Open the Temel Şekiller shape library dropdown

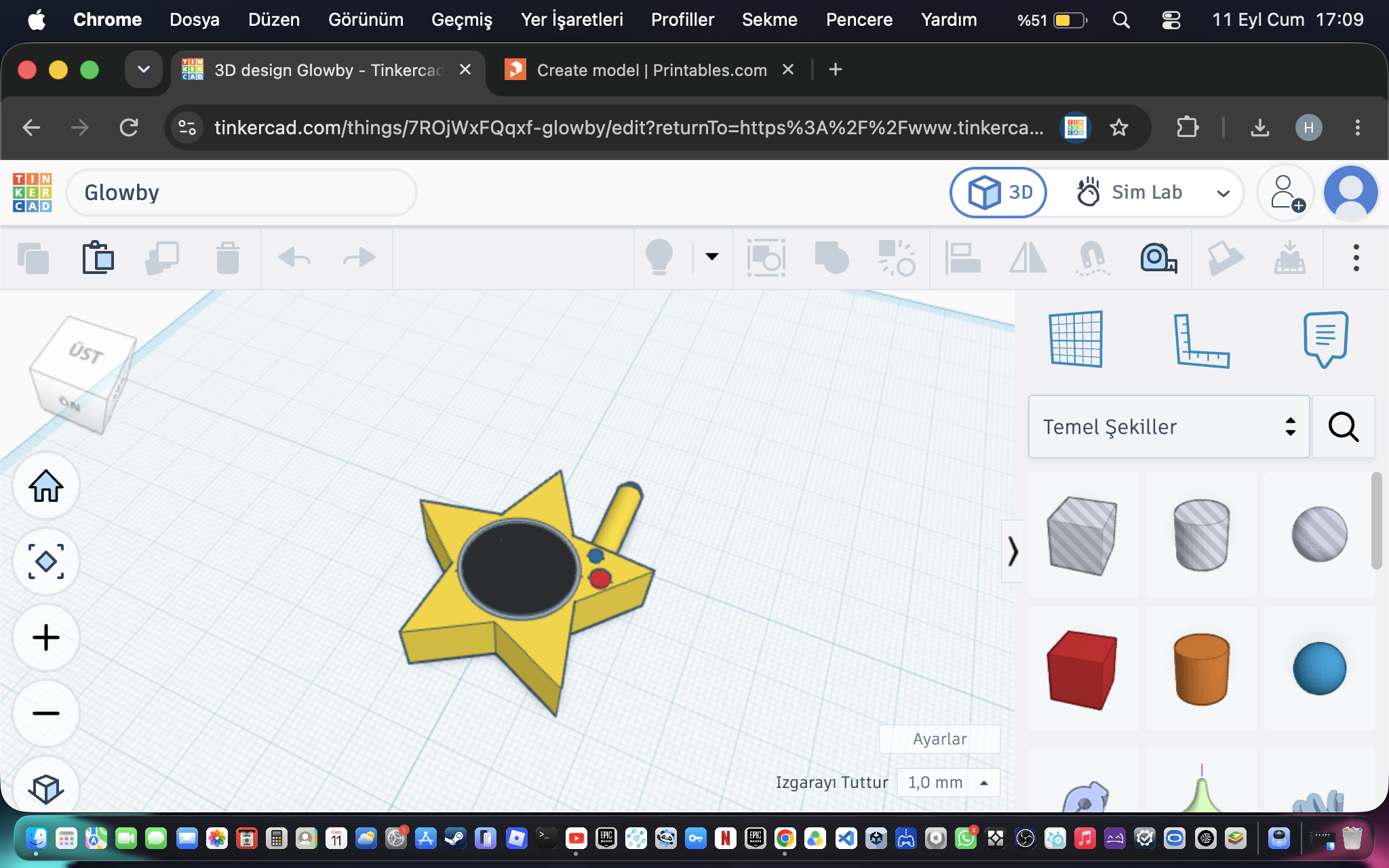(x=1169, y=427)
